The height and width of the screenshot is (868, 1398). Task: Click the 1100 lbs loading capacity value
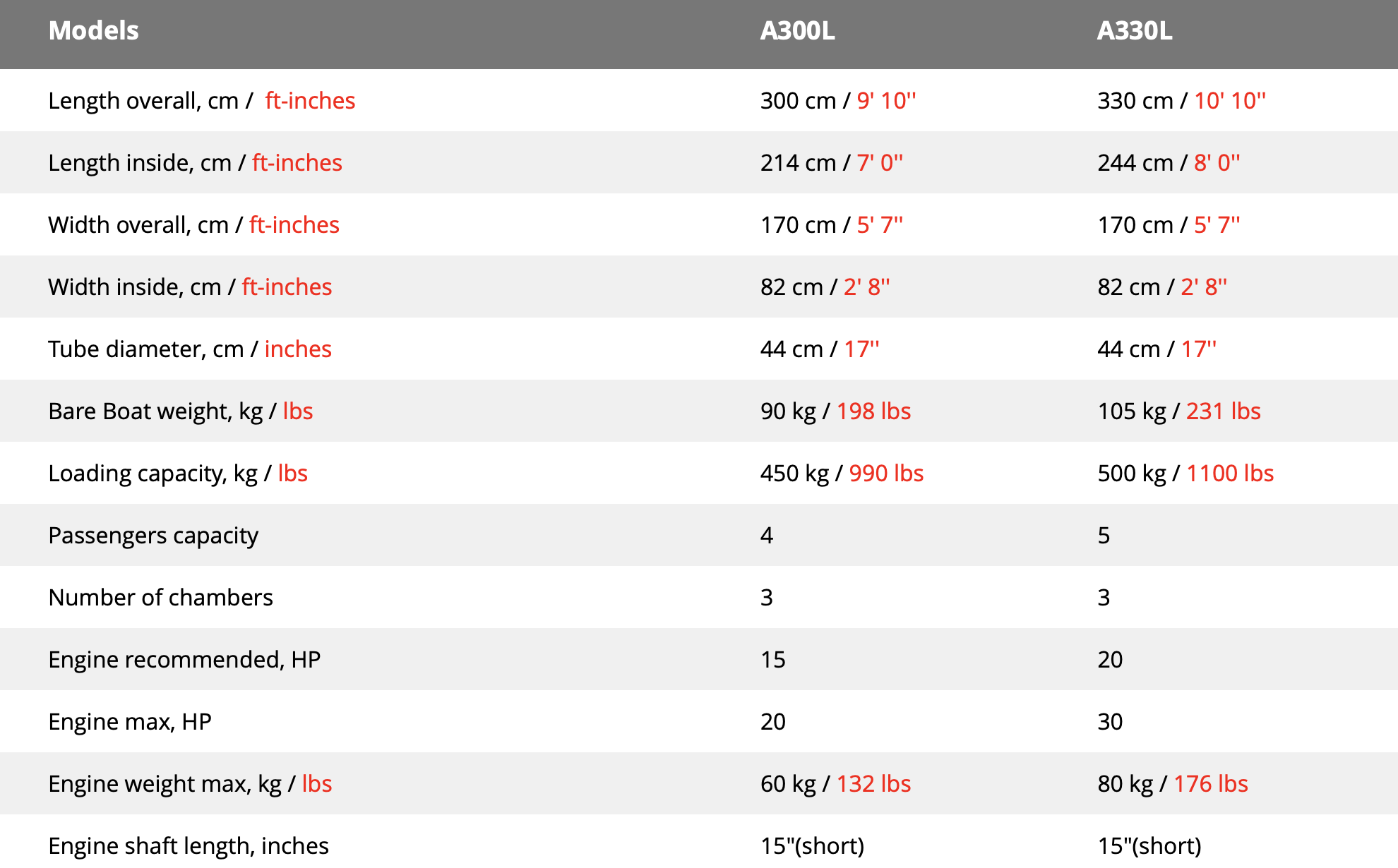point(1229,474)
